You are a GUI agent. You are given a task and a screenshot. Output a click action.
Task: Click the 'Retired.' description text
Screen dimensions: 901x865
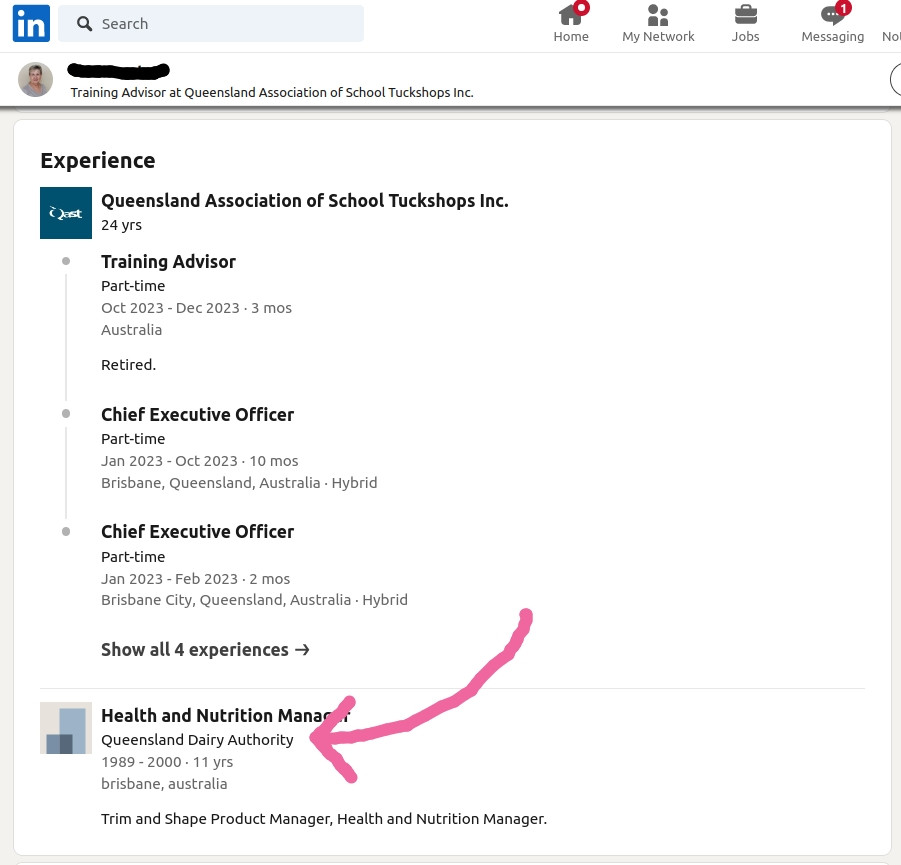[129, 365]
